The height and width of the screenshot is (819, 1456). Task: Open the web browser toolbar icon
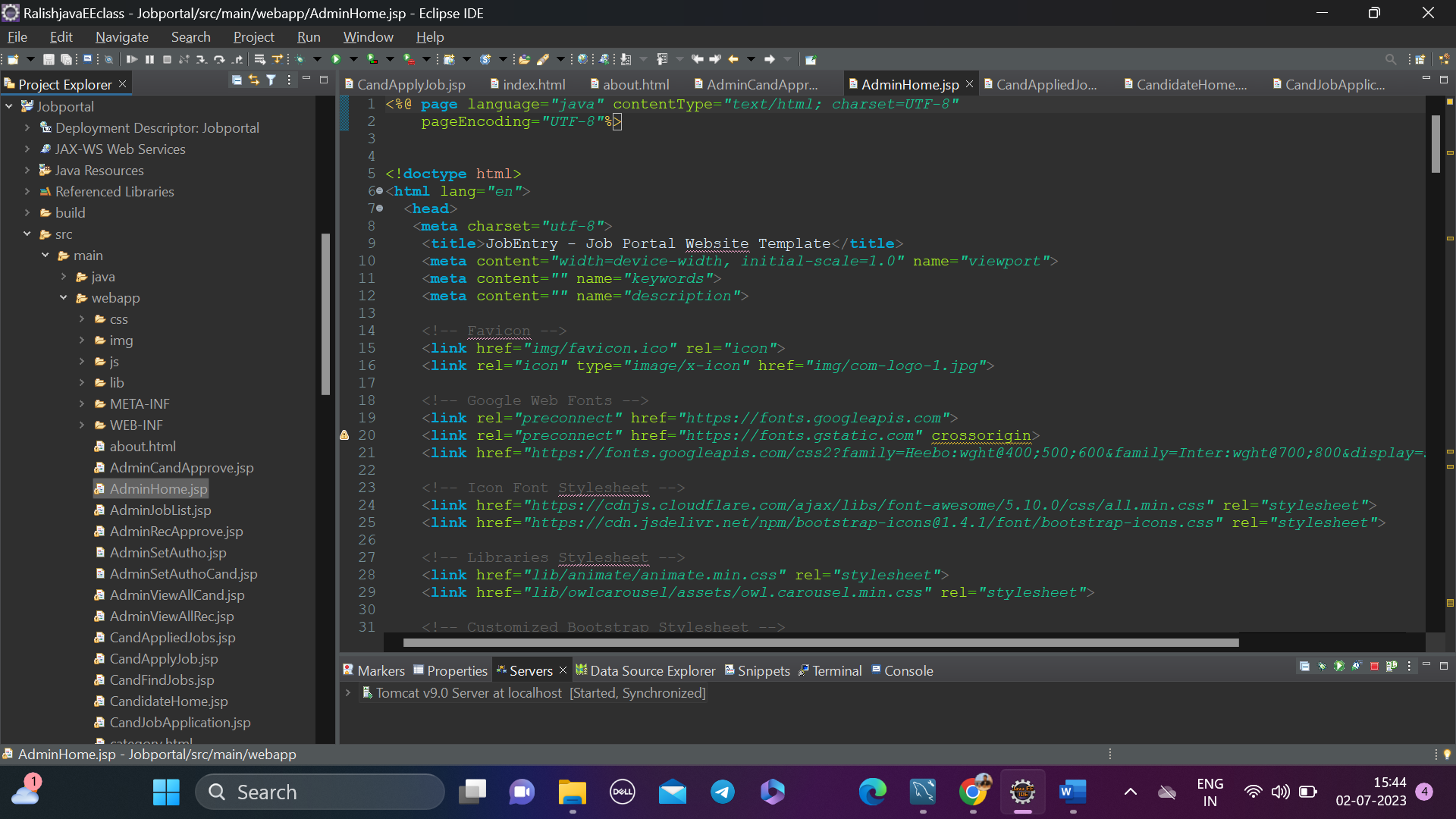(x=582, y=59)
